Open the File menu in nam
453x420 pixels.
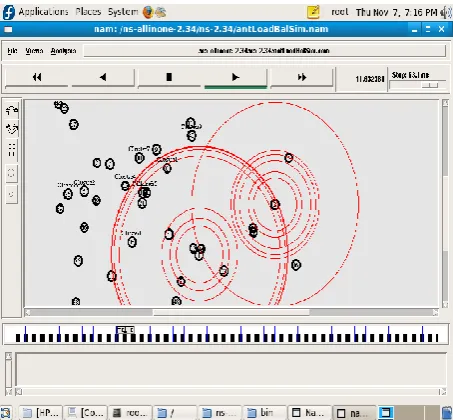[x=12, y=51]
